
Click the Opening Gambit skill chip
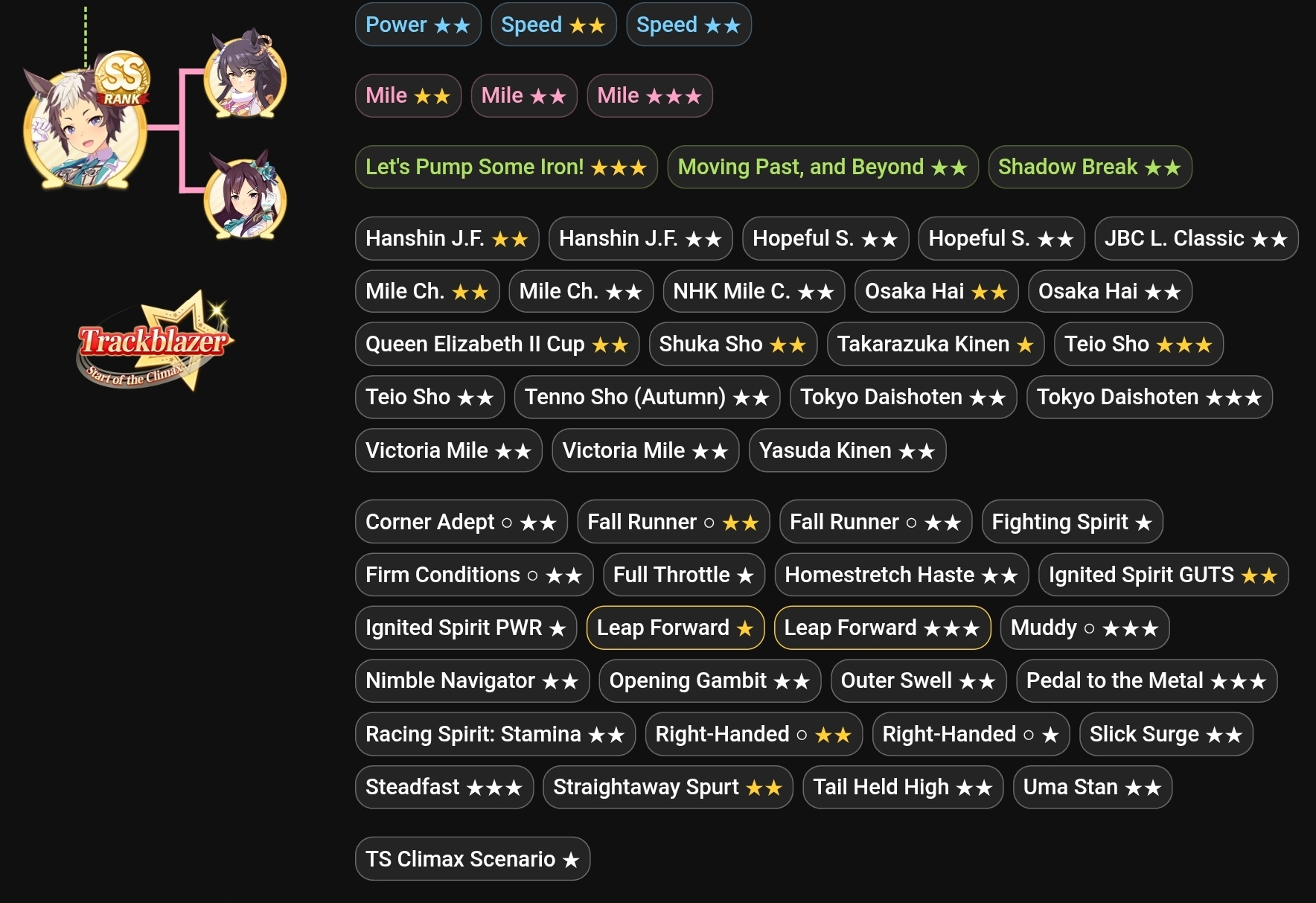[710, 680]
